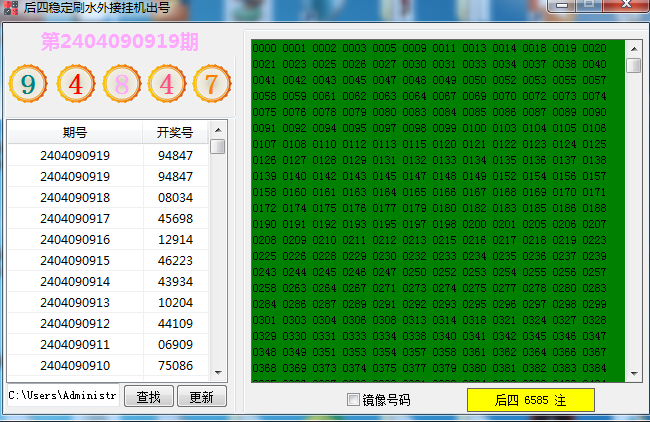Enable the 镜像号码 checkbox
The image size is (650, 422).
pos(352,400)
